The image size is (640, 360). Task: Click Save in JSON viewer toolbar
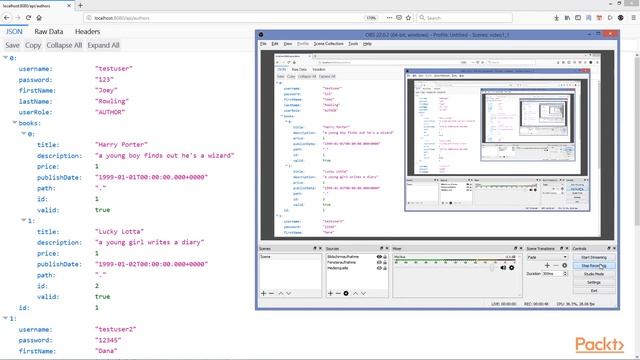(x=12, y=45)
